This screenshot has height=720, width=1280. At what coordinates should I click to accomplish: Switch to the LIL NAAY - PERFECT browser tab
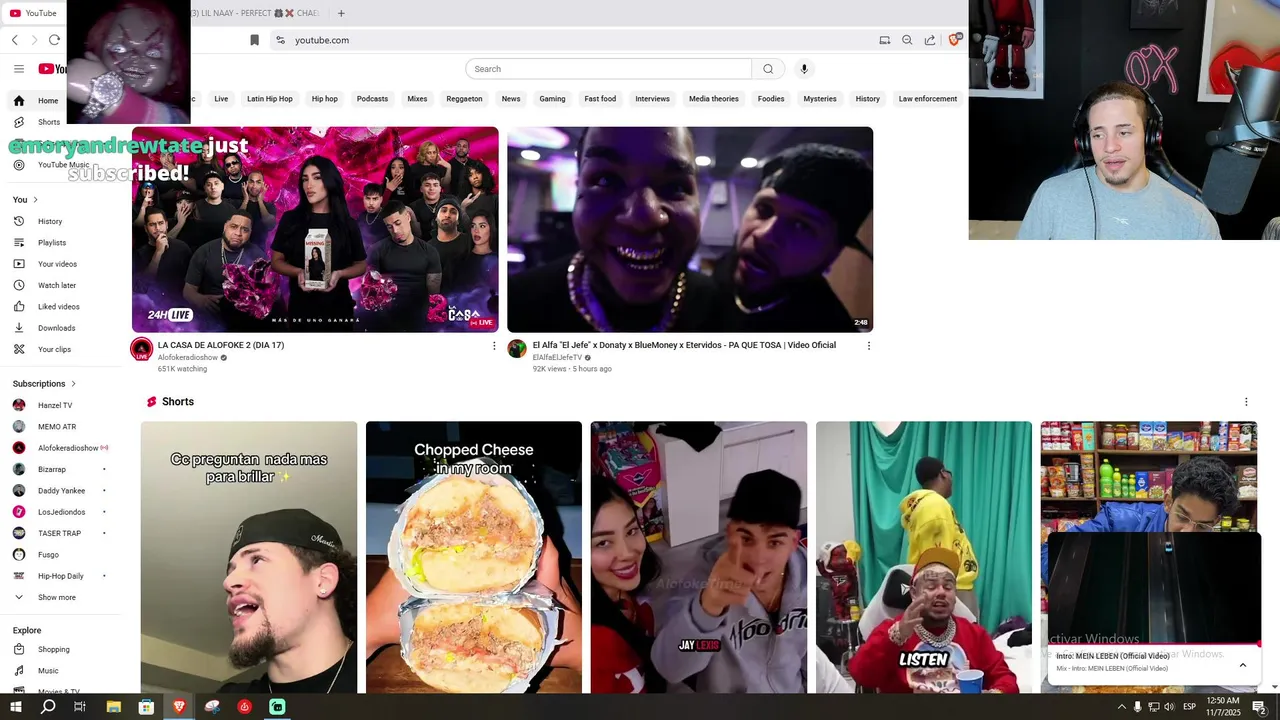coord(256,13)
